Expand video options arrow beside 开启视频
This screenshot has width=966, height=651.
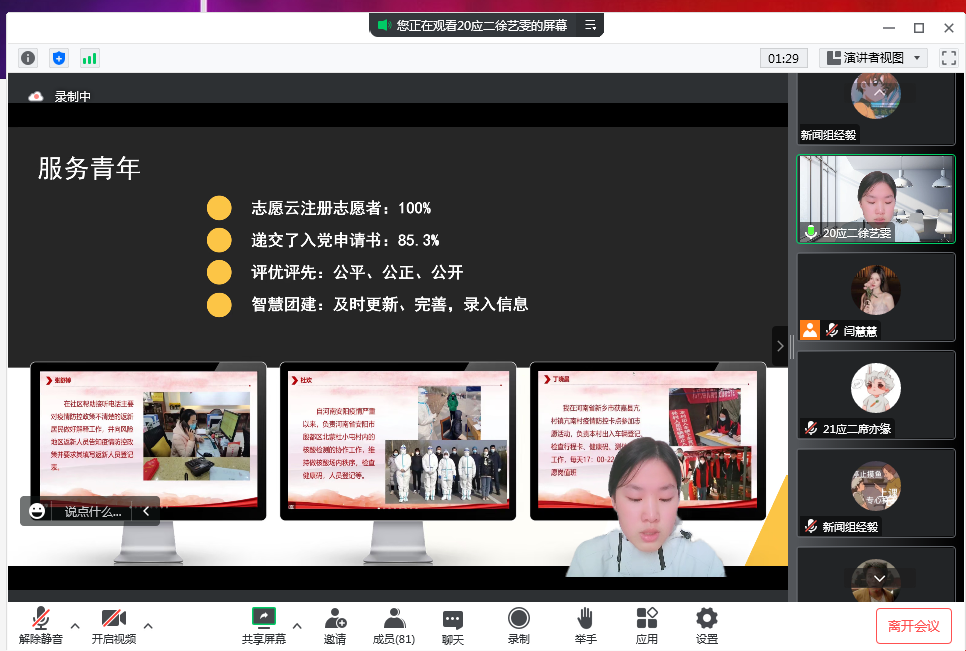pyautogui.click(x=148, y=626)
